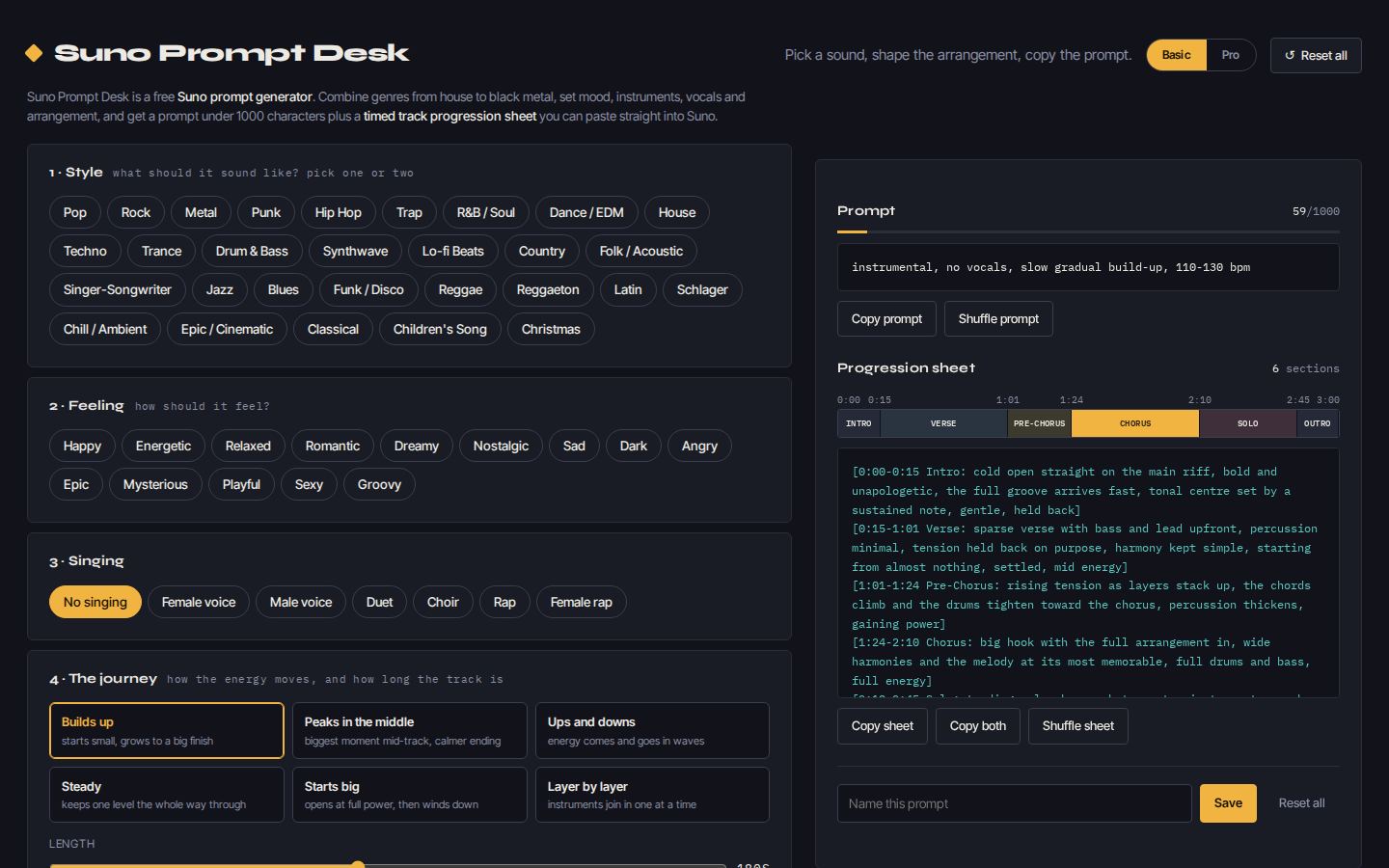1389x868 pixels.
Task: Switch to Basic mode
Action: 1176,55
